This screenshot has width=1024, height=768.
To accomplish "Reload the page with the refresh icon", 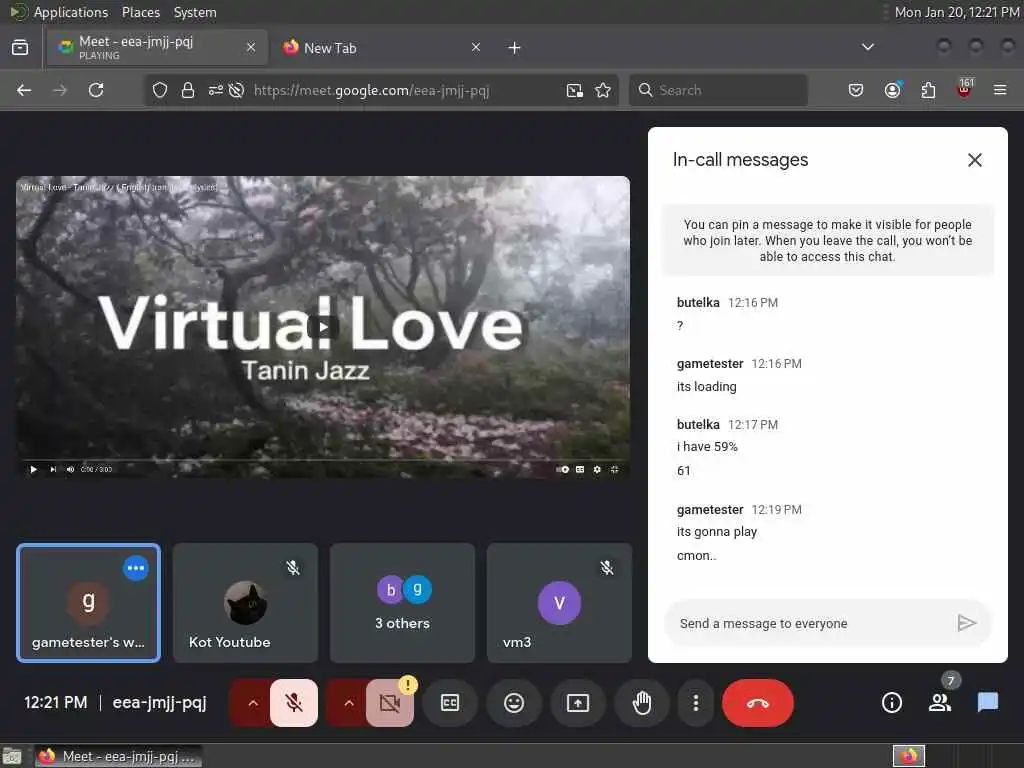I will click(x=96, y=90).
